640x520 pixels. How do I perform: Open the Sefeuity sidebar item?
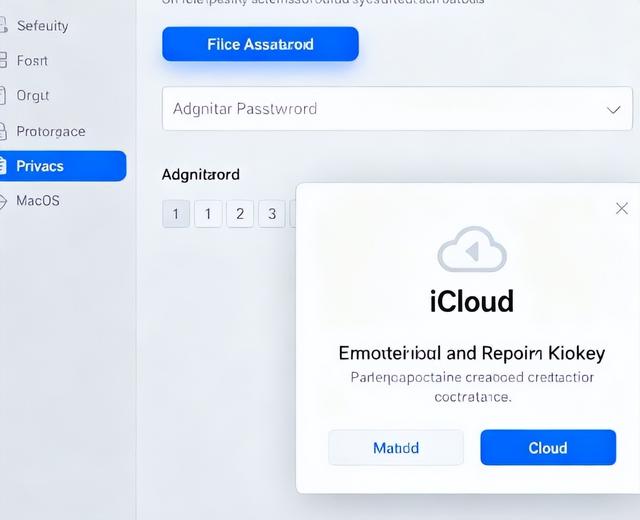(x=42, y=26)
